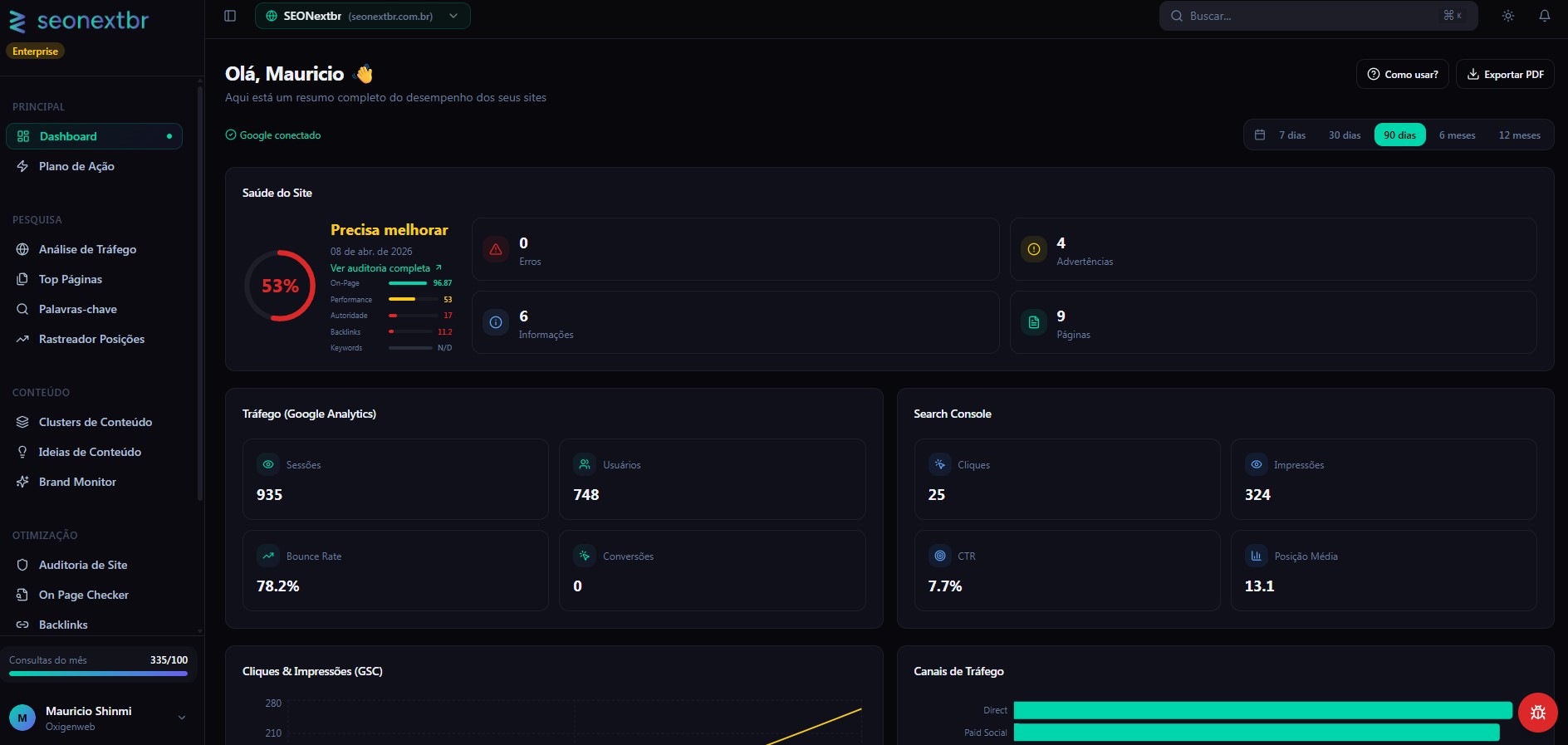The image size is (1568, 745).
Task: Click the Cliques cursor icon
Action: point(940,464)
